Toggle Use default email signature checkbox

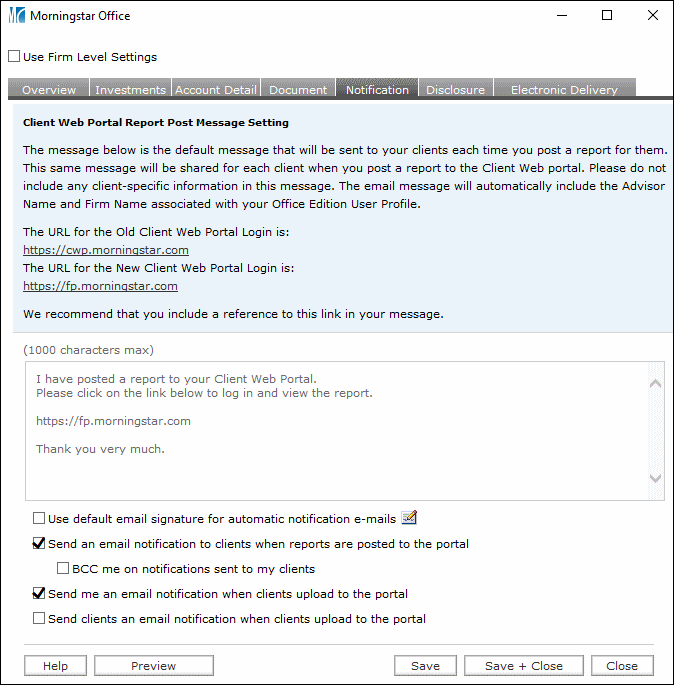pyautogui.click(x=39, y=519)
